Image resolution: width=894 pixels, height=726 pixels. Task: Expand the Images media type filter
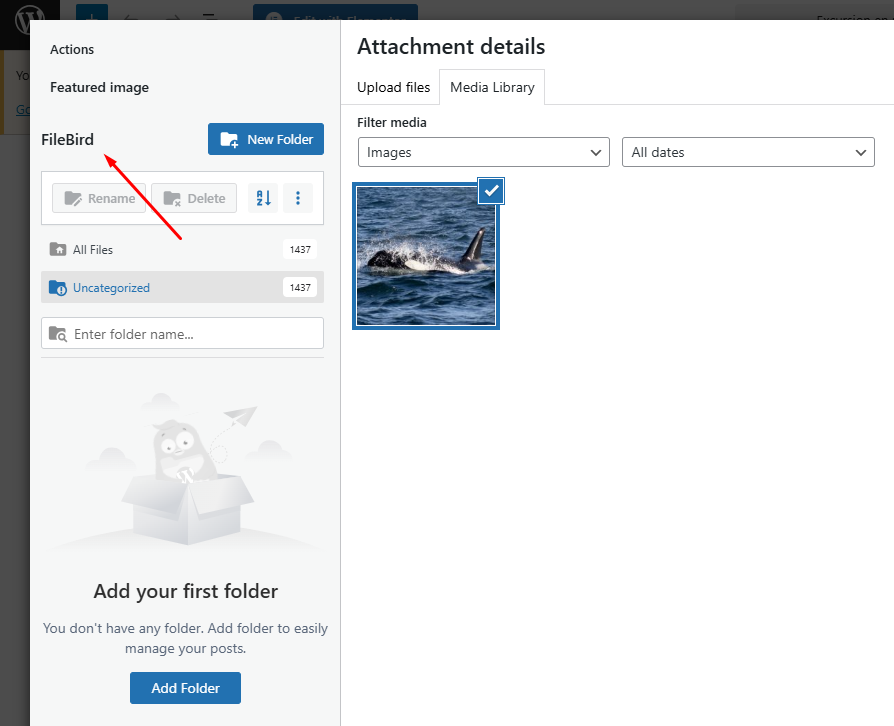484,153
